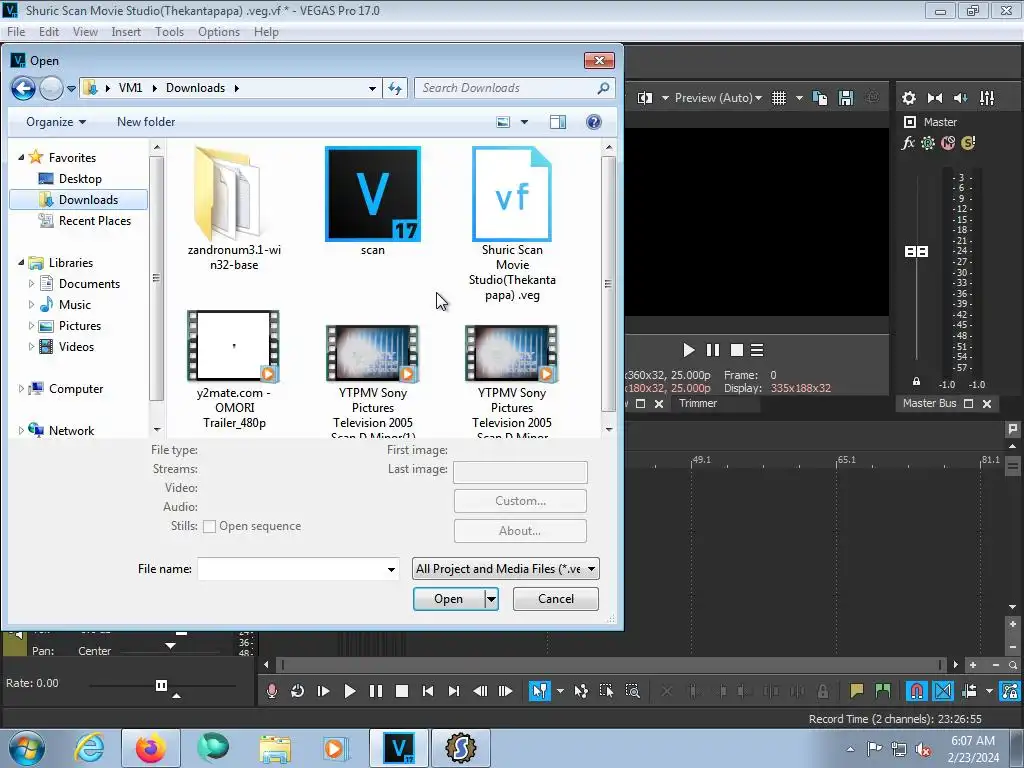Image resolution: width=1024 pixels, height=768 pixels.
Task: Click Stop in the Video Preview panel
Action: tap(737, 350)
